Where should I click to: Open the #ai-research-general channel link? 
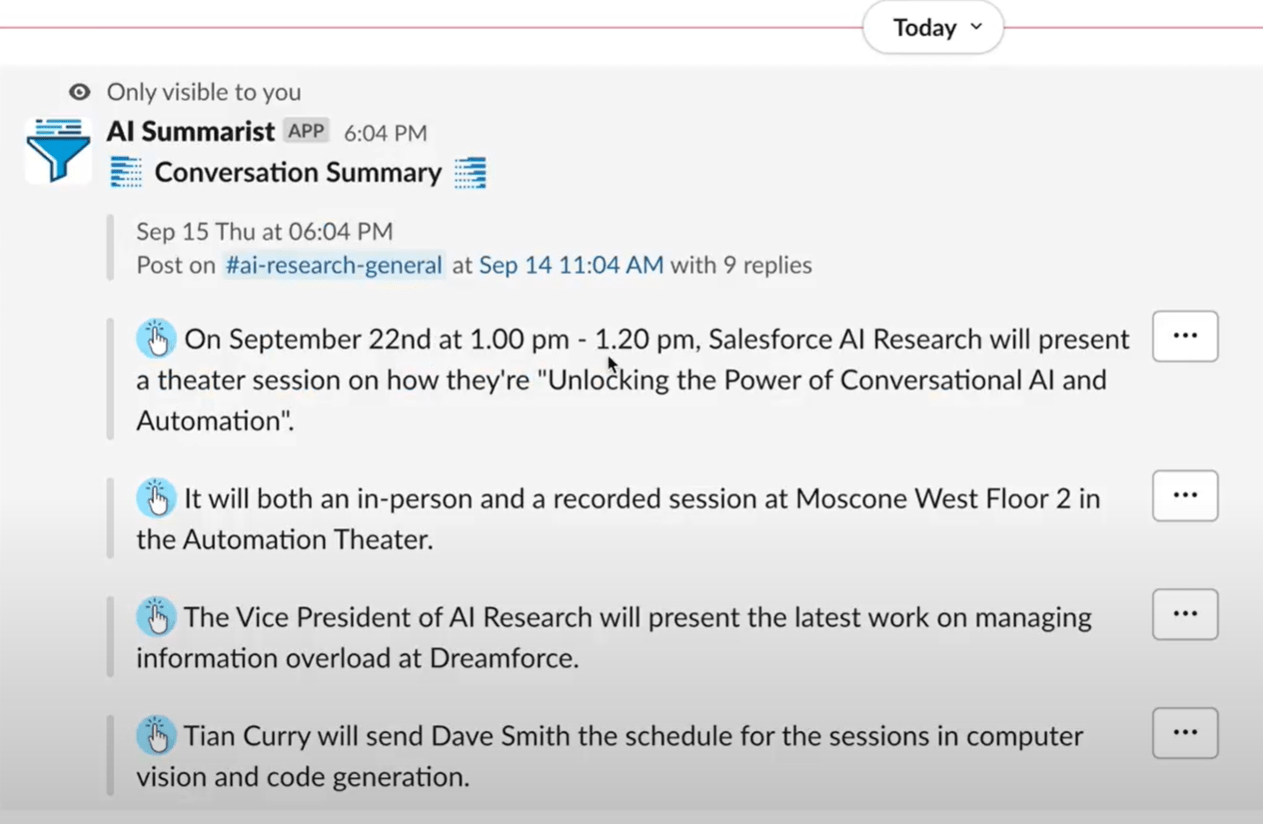coord(333,265)
